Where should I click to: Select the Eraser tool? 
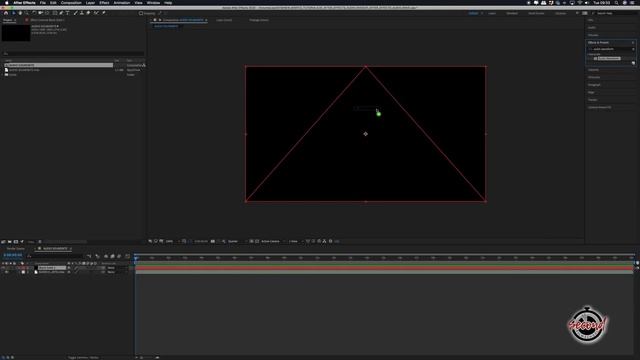(88, 13)
